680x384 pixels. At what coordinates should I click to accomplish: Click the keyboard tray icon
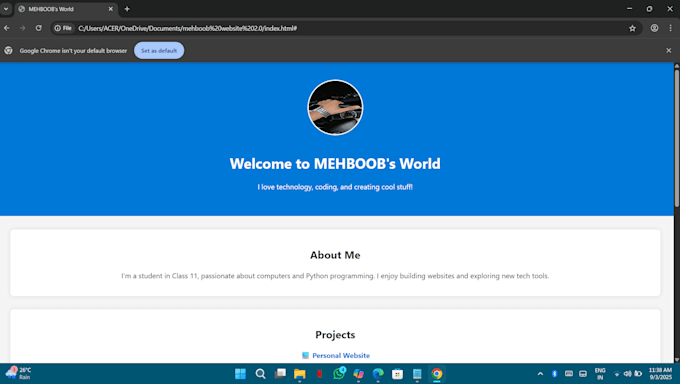569,374
